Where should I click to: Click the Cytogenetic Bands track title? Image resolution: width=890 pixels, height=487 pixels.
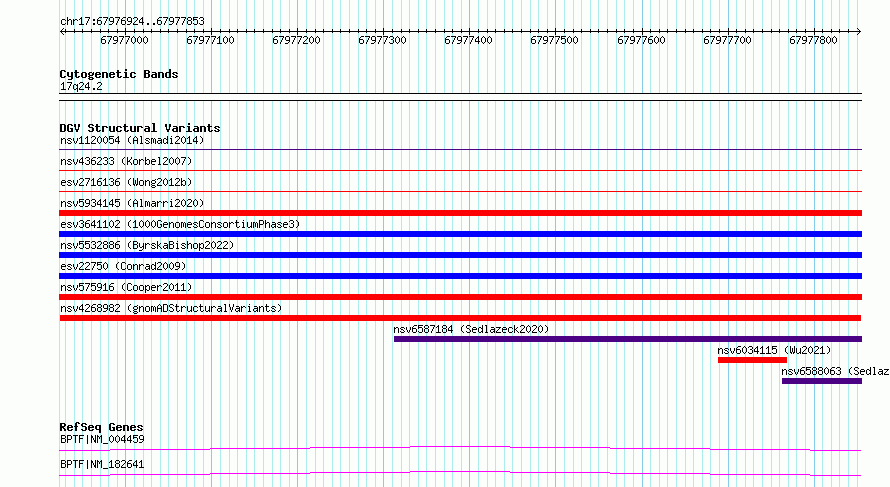(119, 74)
